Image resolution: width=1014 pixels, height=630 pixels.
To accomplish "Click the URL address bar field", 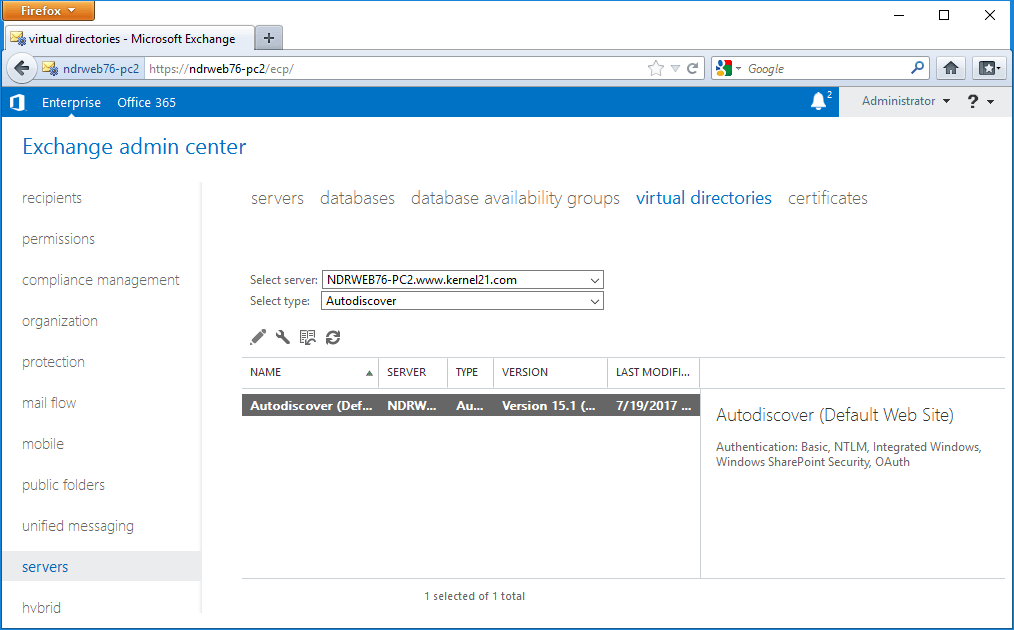I will coord(394,69).
